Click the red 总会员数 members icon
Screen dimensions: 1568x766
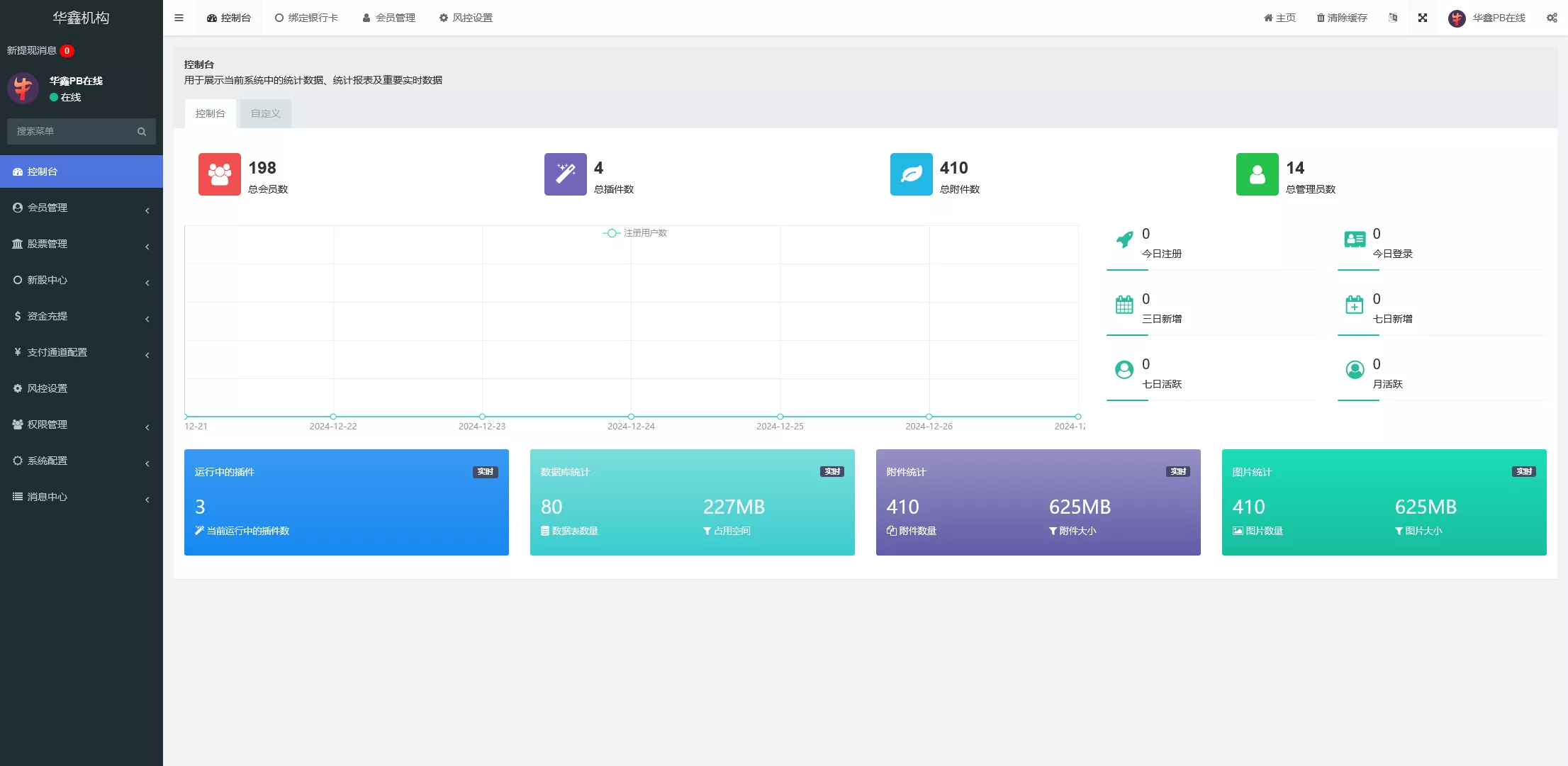(x=219, y=174)
